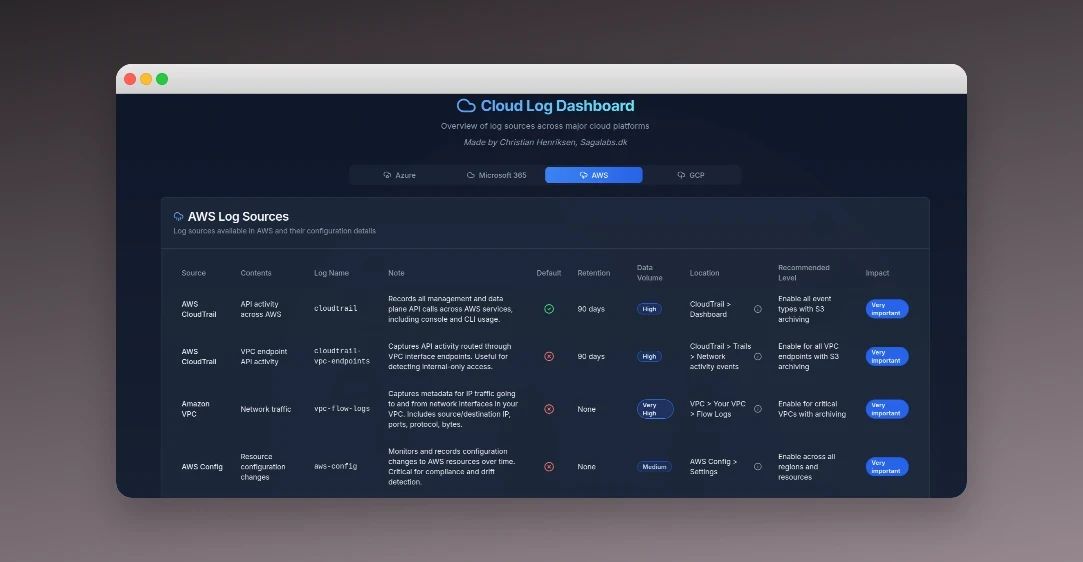
Task: Click CloudTrail > Dashboard location text
Action: click(710, 309)
